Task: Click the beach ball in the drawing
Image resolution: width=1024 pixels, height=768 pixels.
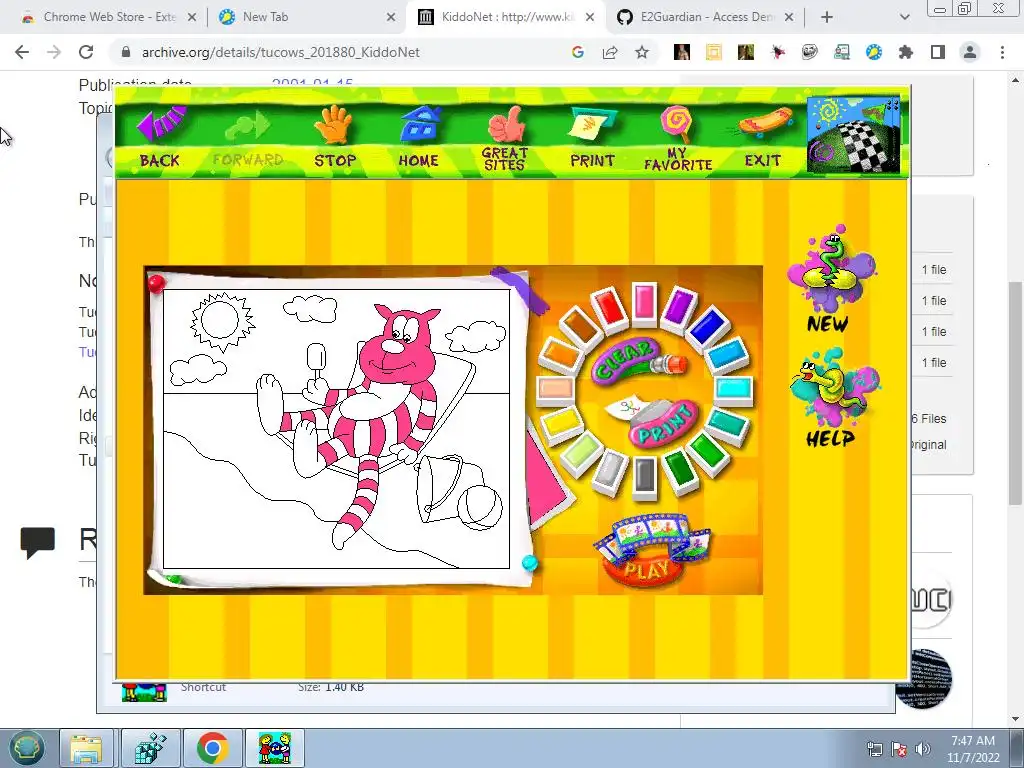Action: (480, 507)
